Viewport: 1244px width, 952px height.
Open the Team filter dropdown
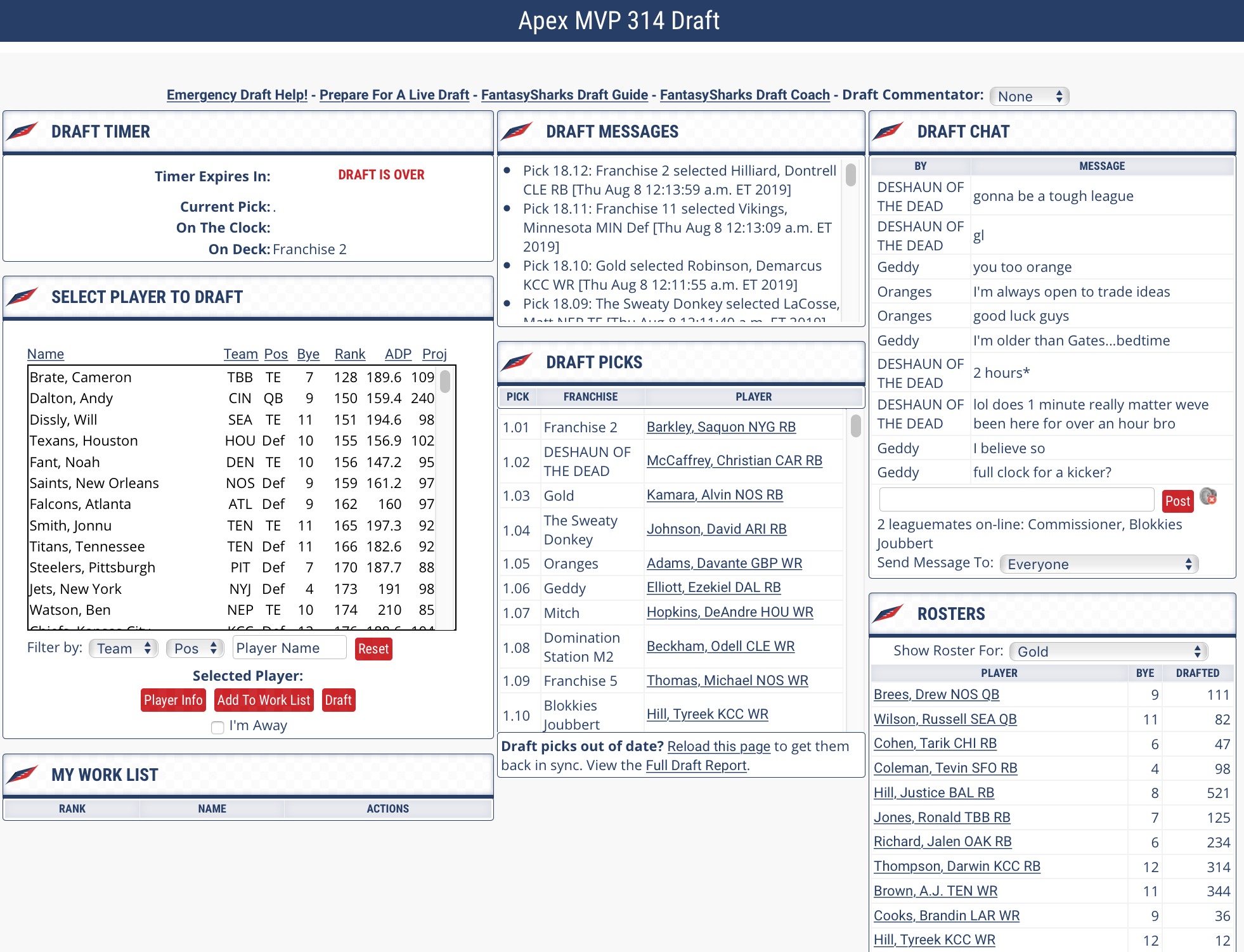pos(124,648)
